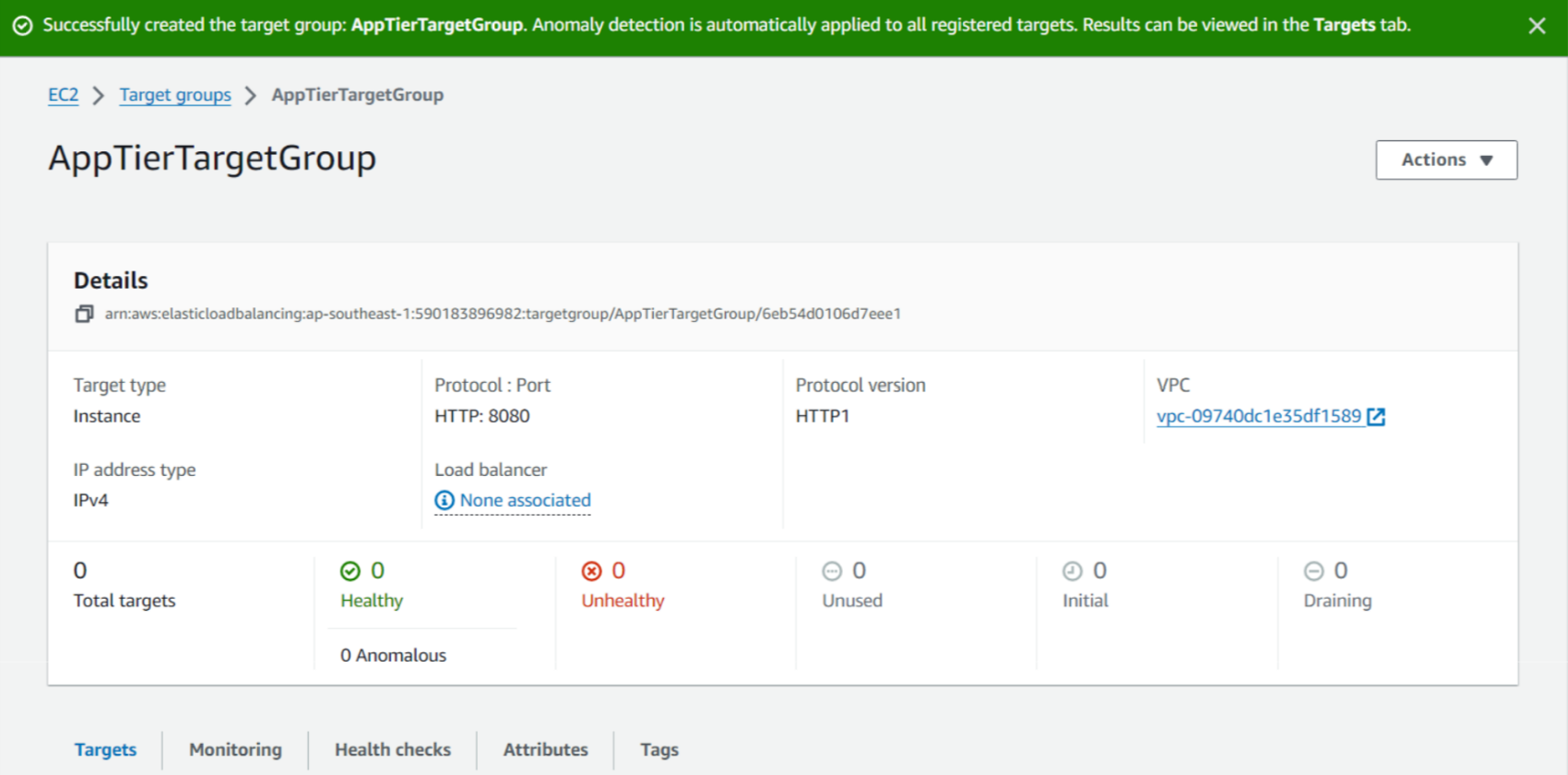Switch to the Targets tab
This screenshot has height=775, width=1568.
(x=106, y=750)
